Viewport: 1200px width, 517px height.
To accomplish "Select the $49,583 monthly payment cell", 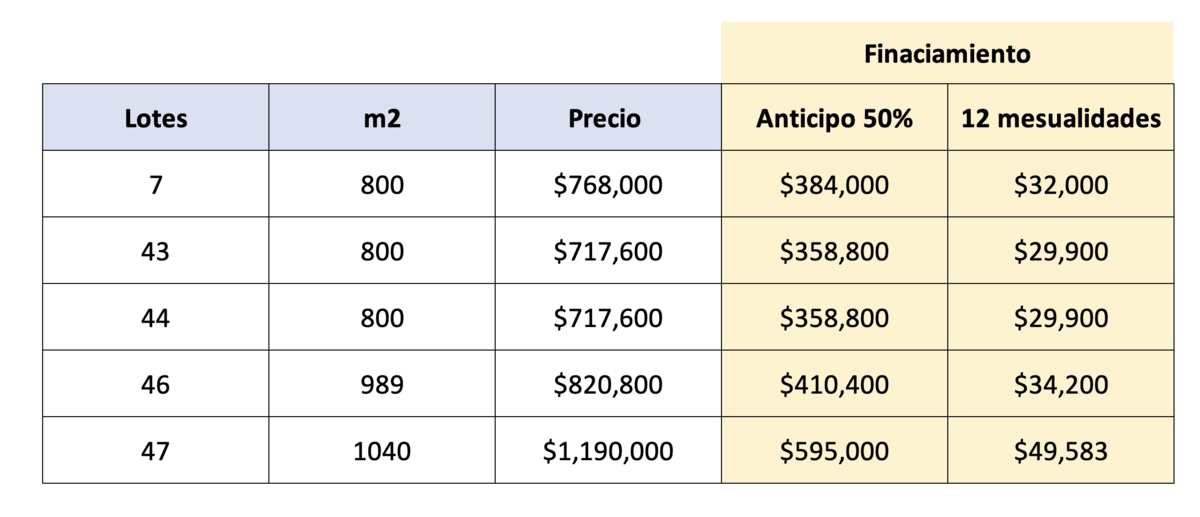I will pos(1061,451).
